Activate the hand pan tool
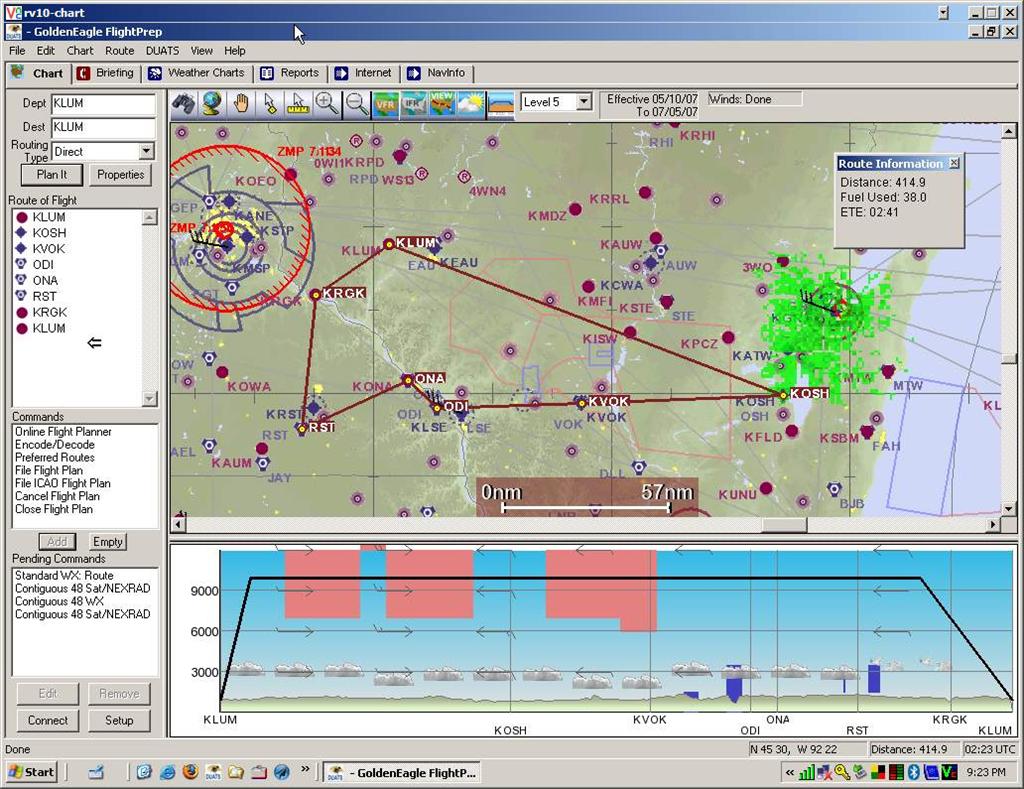1024x789 pixels. [x=241, y=104]
